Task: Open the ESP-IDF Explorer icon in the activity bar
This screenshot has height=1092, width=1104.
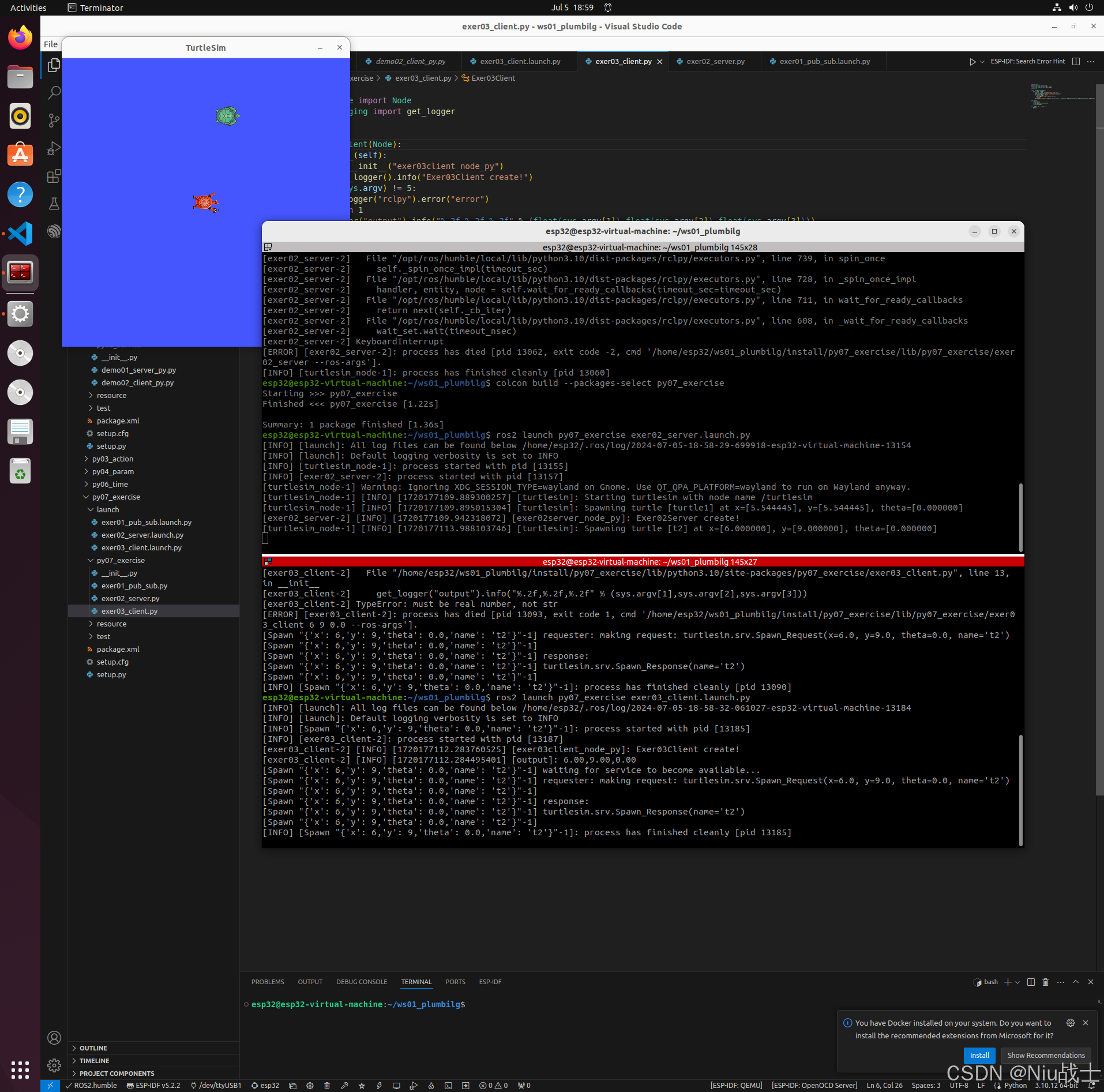Action: [x=54, y=231]
